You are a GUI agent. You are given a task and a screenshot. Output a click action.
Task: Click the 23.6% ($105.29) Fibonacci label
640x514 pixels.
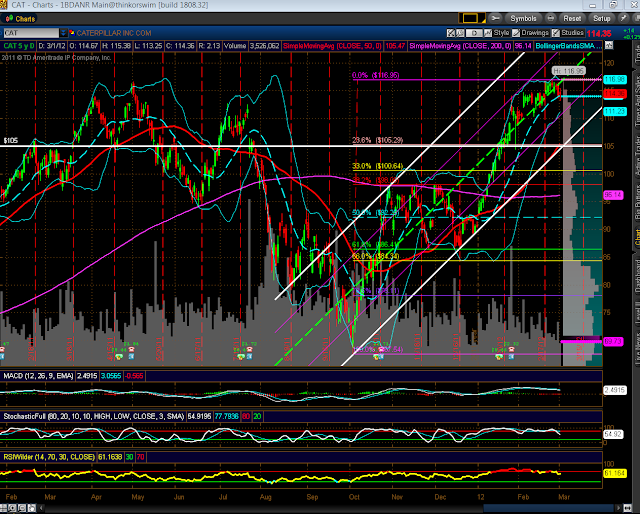pos(378,140)
